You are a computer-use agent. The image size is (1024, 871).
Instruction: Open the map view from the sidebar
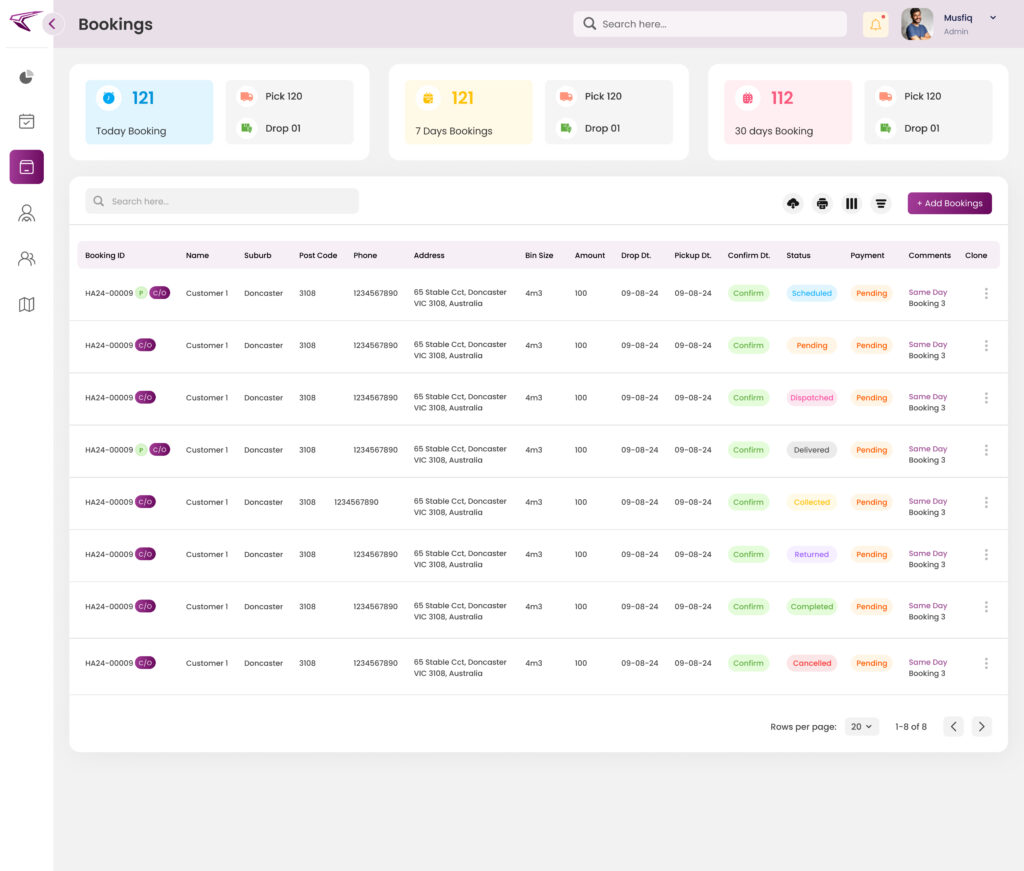[27, 304]
